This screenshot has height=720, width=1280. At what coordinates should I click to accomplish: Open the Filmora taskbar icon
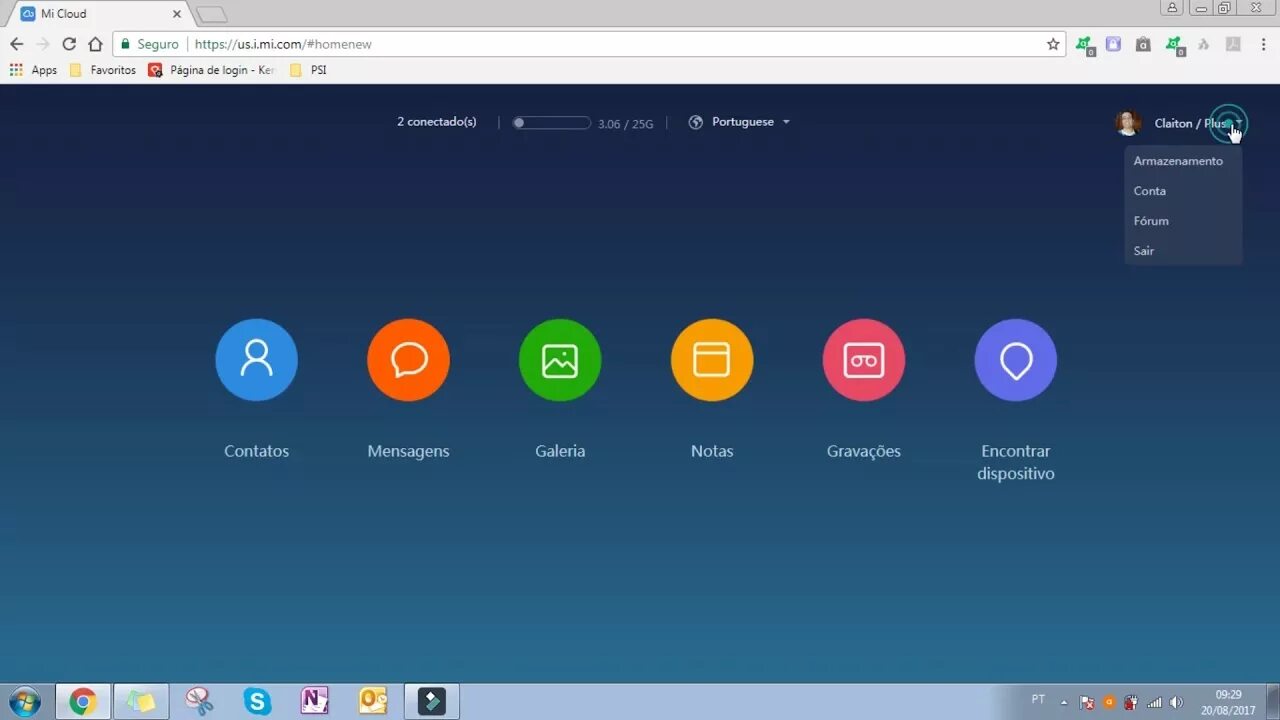point(431,702)
